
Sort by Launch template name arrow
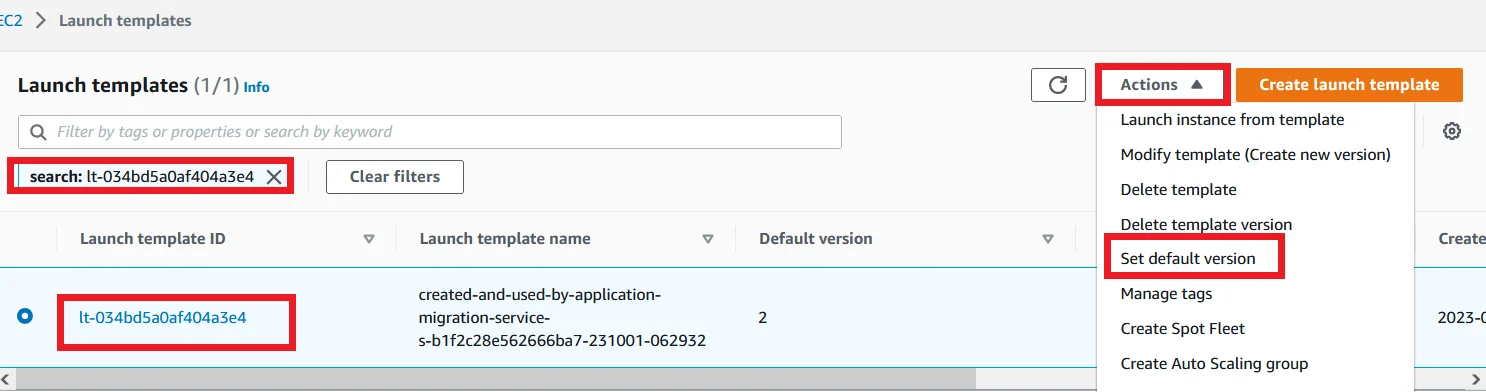click(708, 239)
